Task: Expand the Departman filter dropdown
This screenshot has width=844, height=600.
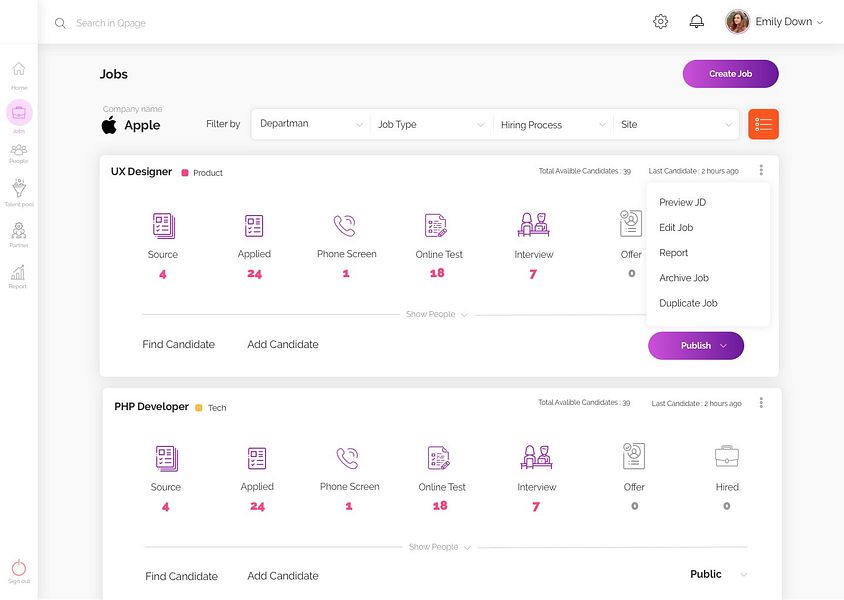Action: pos(310,124)
